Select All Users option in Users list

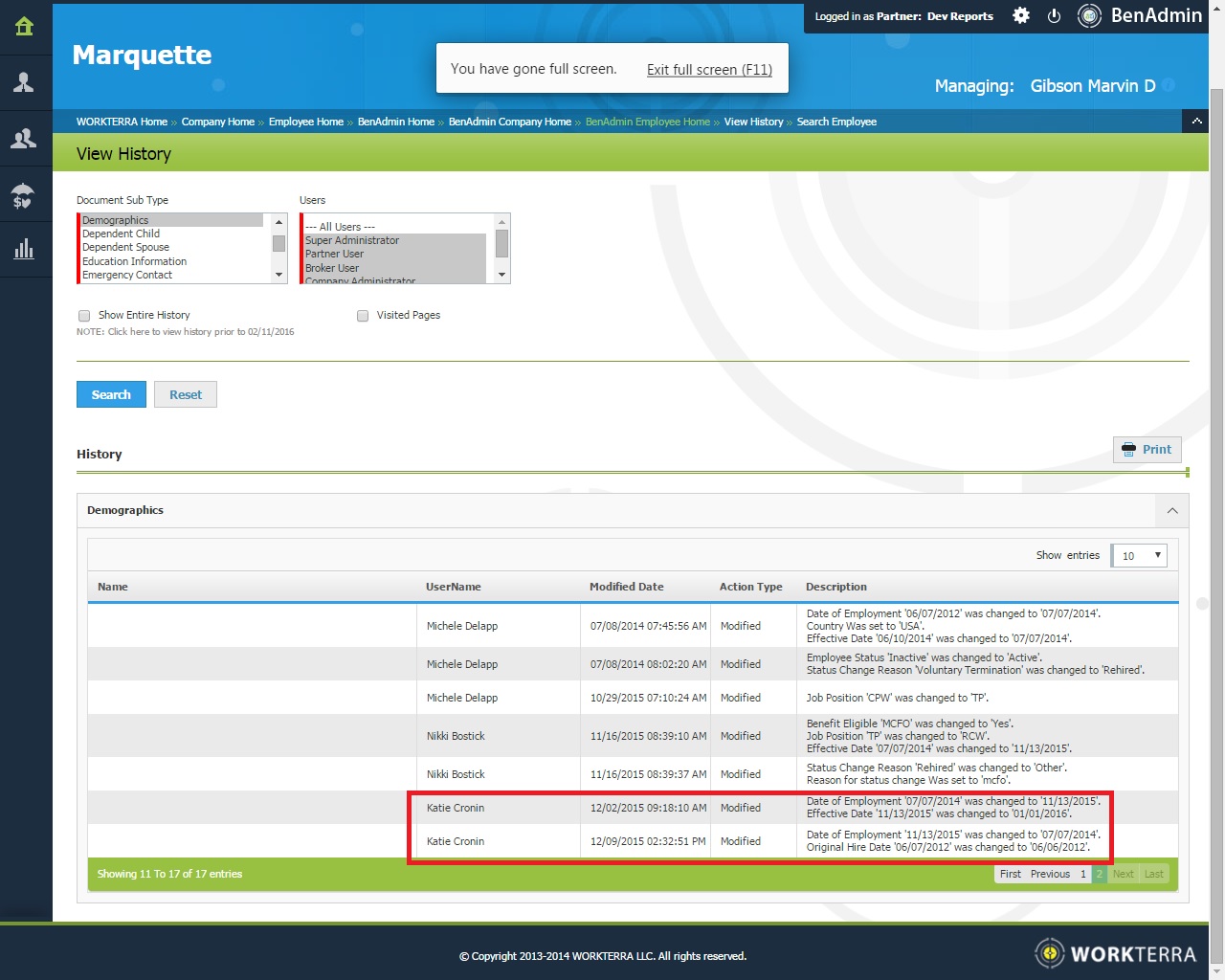pos(395,227)
